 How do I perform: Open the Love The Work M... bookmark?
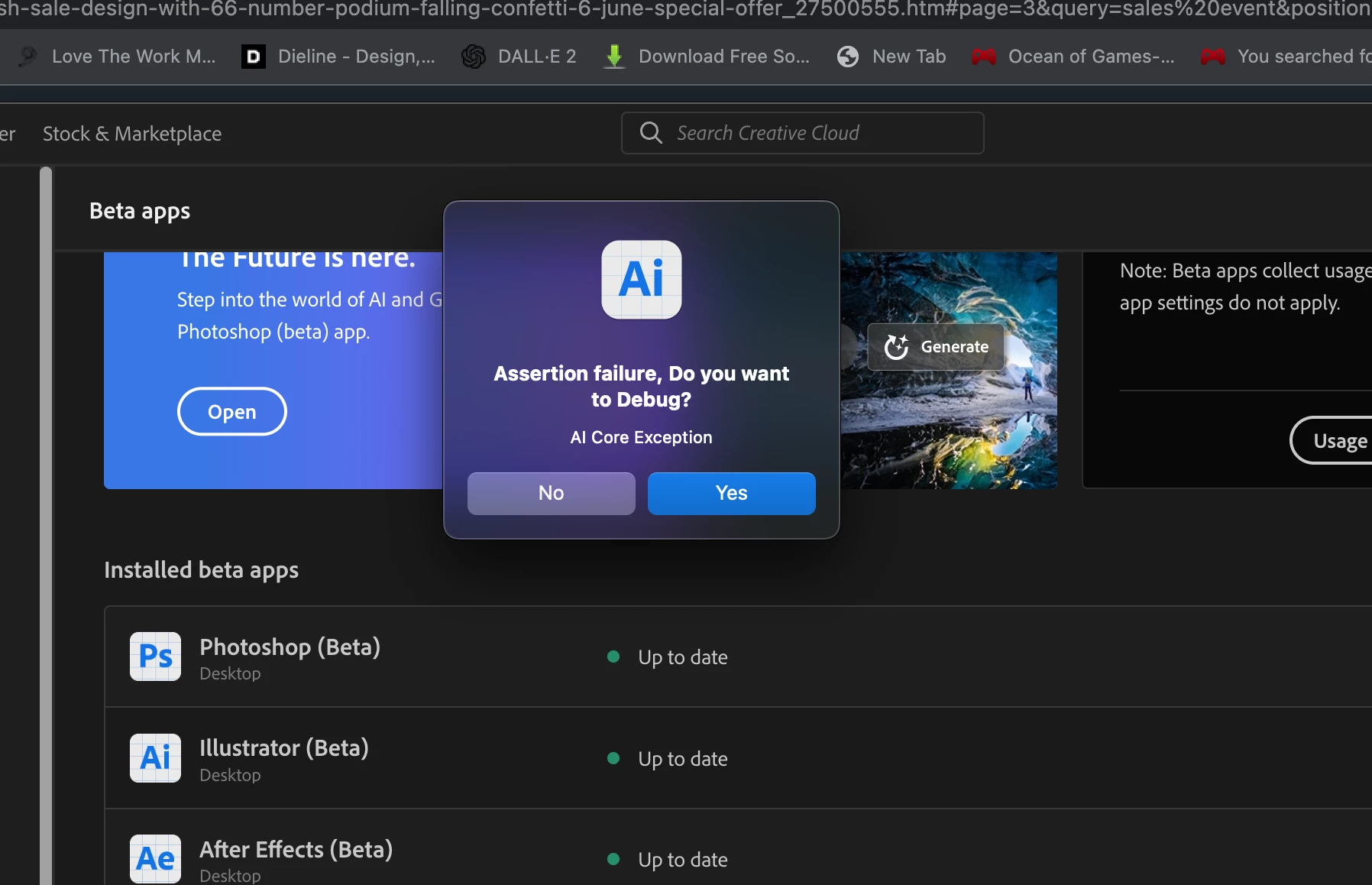[117, 57]
